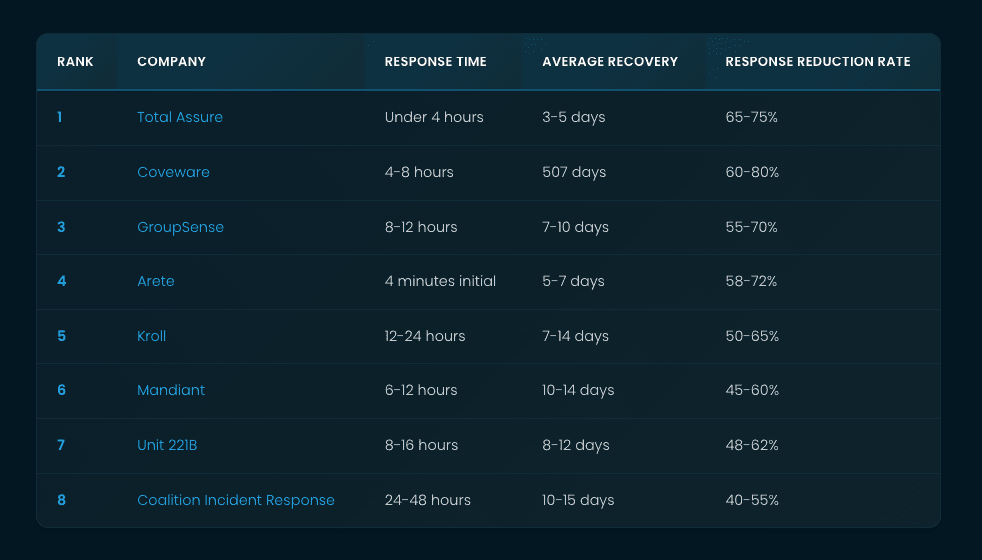Click the RESPONSE REDUCTION RATE header
This screenshot has width=982, height=560.
(x=818, y=61)
